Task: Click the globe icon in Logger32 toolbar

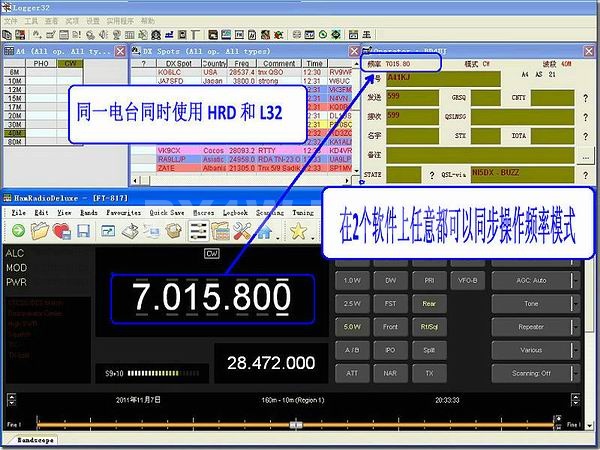Action: coord(117,35)
